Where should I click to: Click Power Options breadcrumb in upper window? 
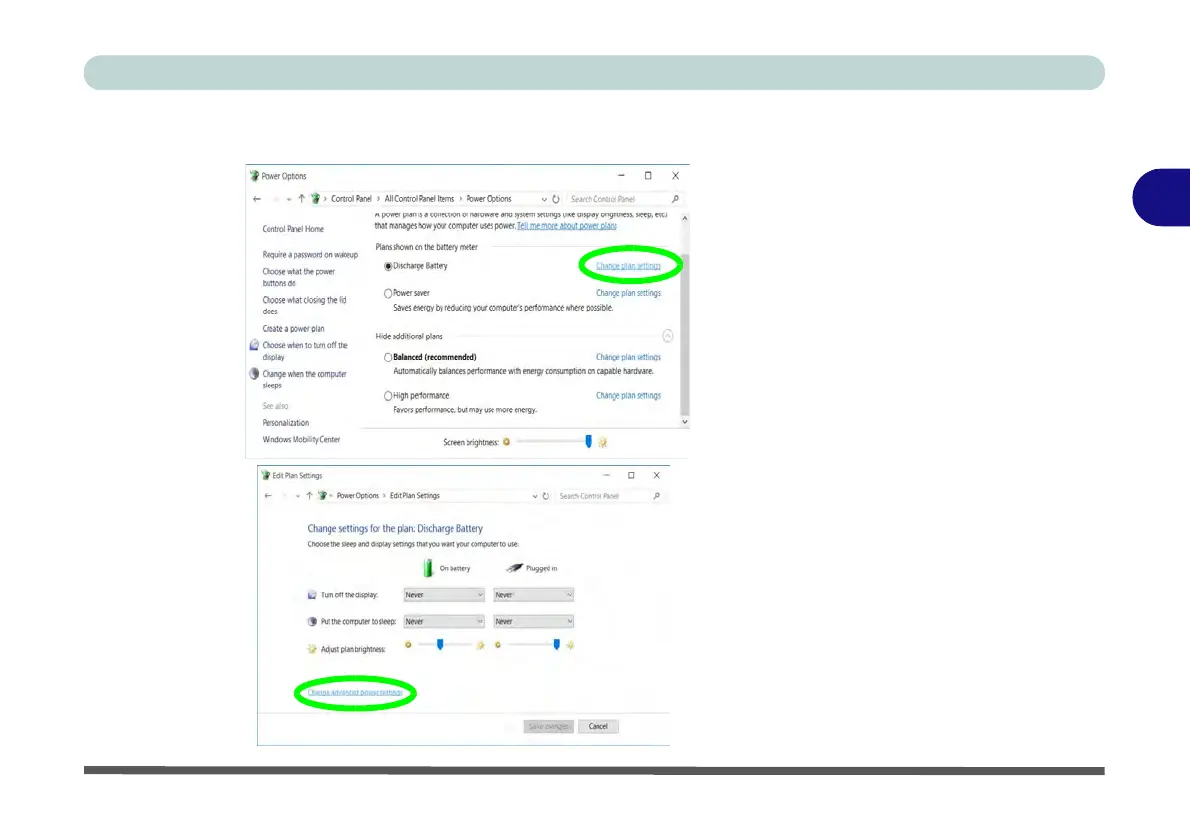coord(489,199)
